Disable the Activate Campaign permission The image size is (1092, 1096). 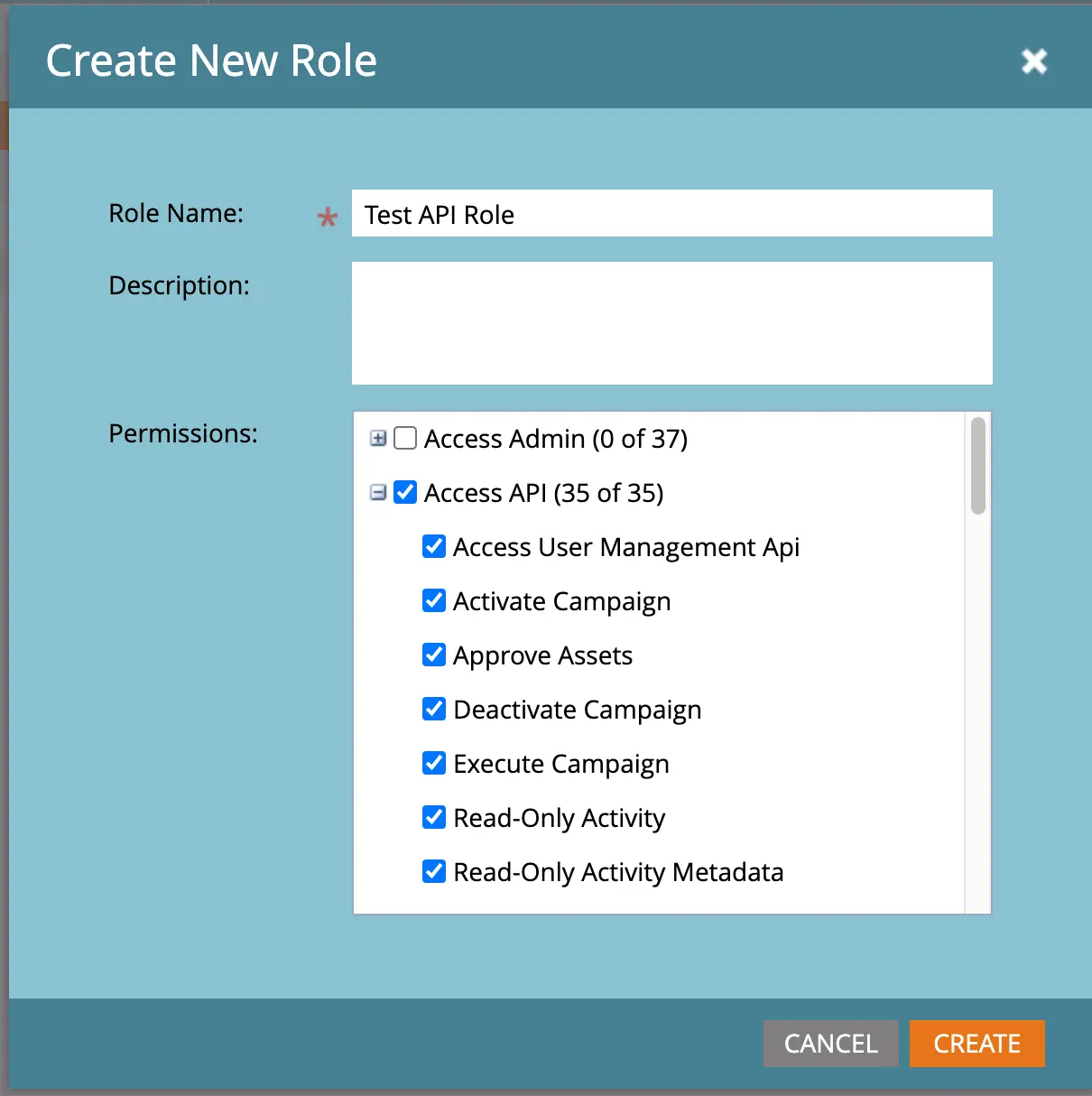pyautogui.click(x=434, y=601)
